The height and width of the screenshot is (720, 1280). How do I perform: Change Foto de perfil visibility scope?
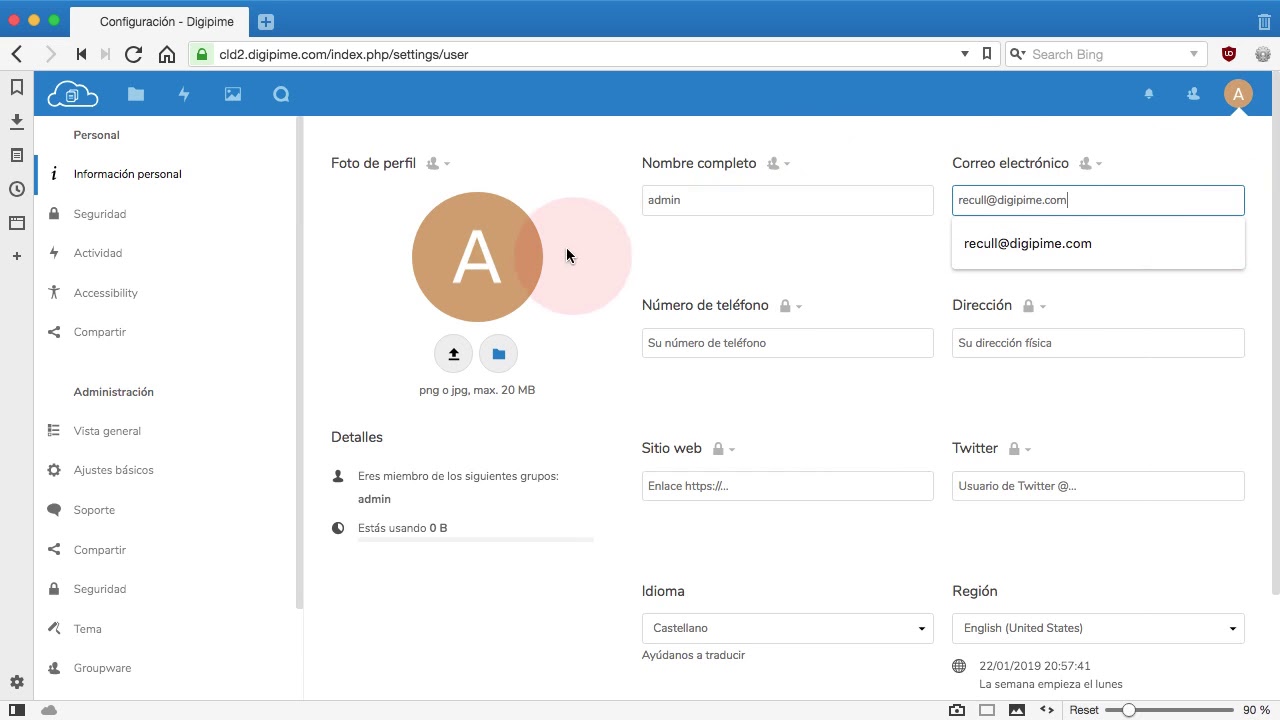pyautogui.click(x=438, y=164)
